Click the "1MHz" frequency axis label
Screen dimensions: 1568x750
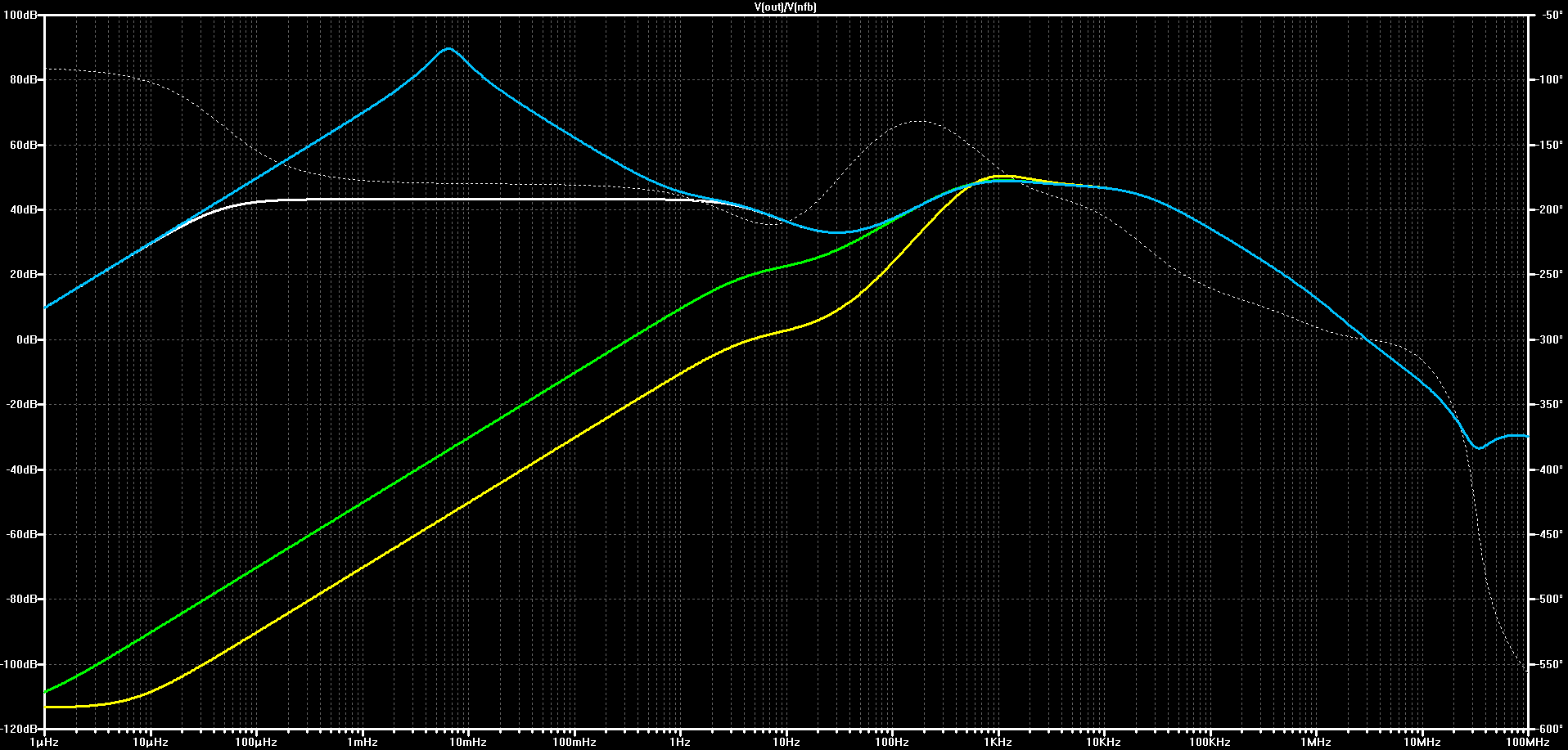pyautogui.click(x=1316, y=743)
